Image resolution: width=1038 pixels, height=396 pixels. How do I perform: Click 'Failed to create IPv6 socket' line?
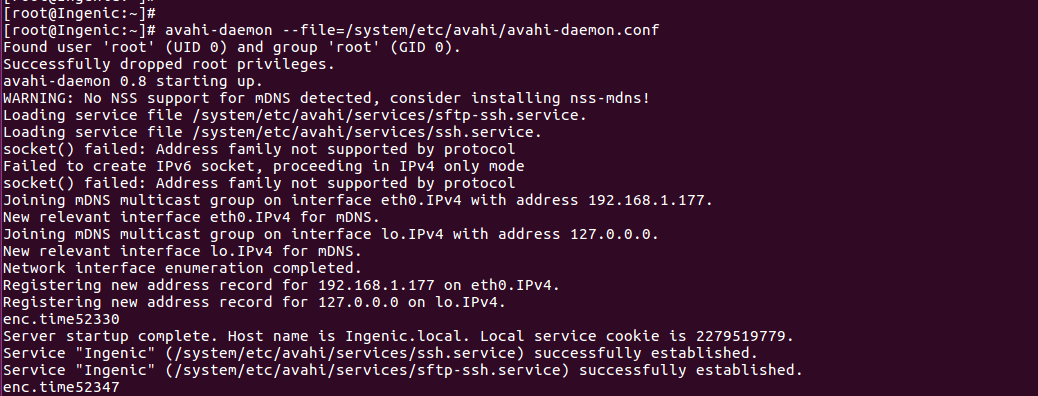263,166
